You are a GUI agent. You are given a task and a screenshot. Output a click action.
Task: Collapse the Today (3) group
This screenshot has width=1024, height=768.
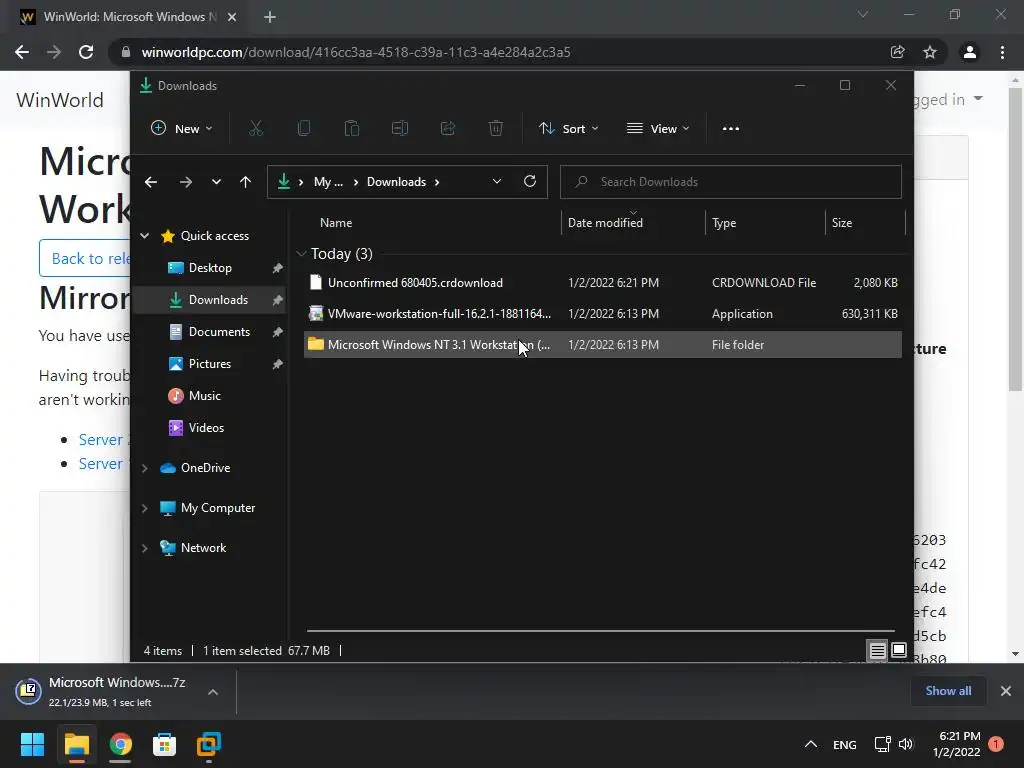point(301,253)
